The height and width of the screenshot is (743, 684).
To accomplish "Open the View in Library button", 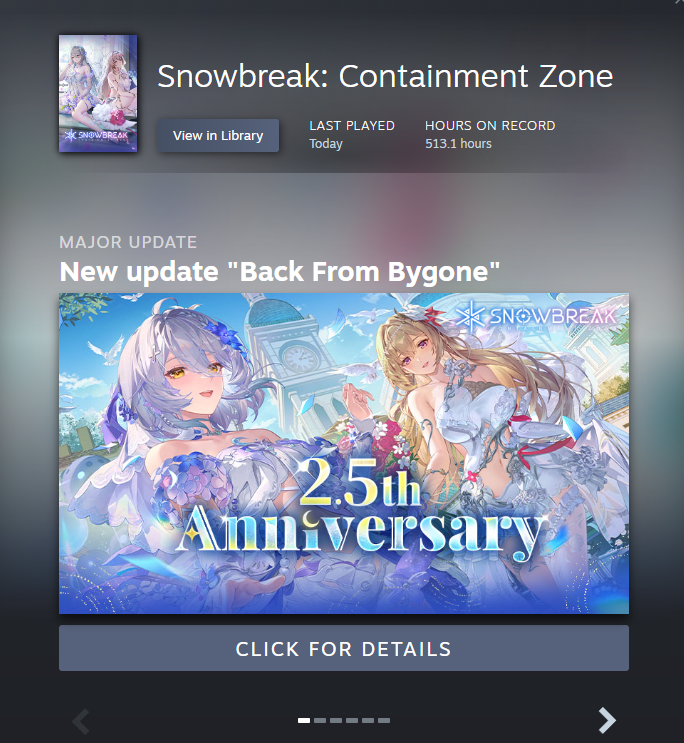I will (218, 136).
